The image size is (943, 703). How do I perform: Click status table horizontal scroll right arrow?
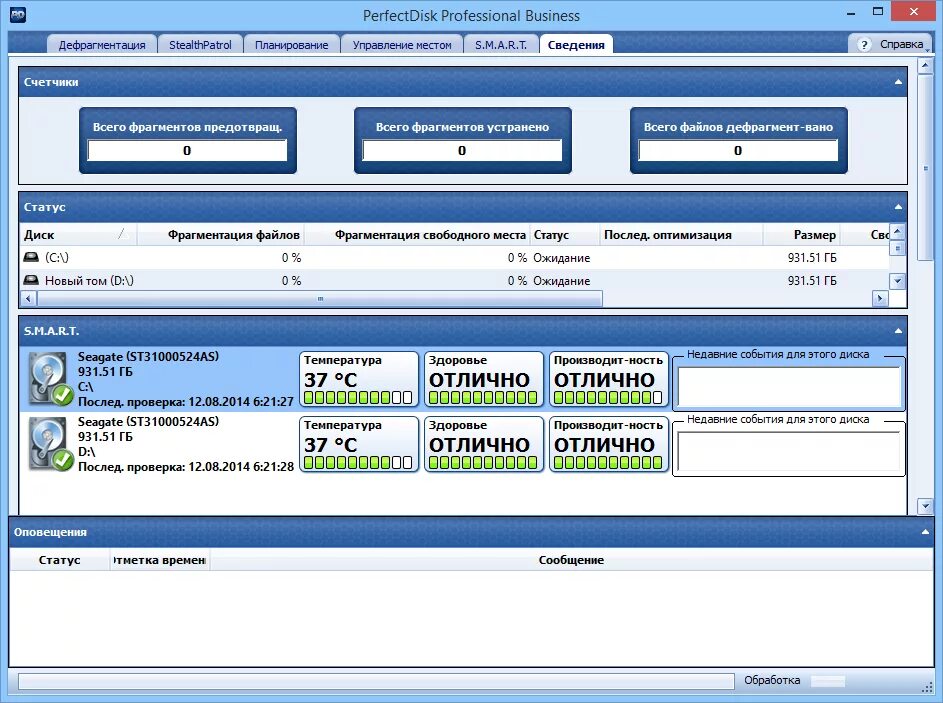click(880, 298)
